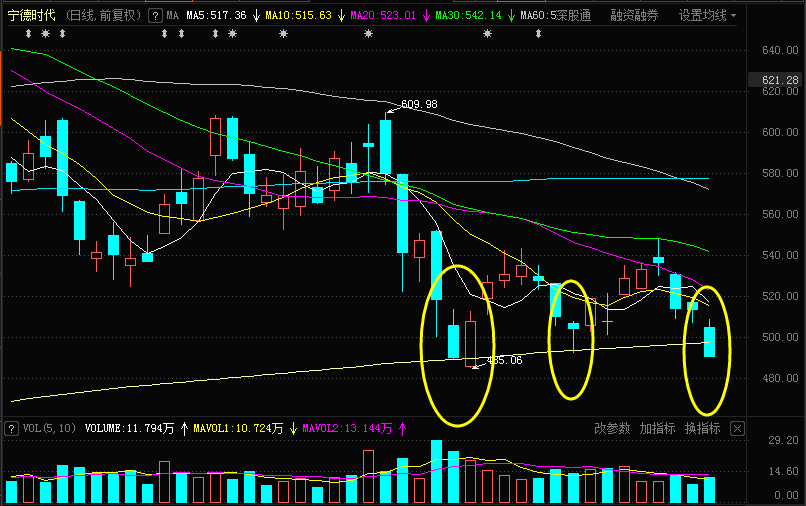Image resolution: width=806 pixels, height=506 pixels.
Task: Close the volume indicator panel
Action: (x=737, y=428)
